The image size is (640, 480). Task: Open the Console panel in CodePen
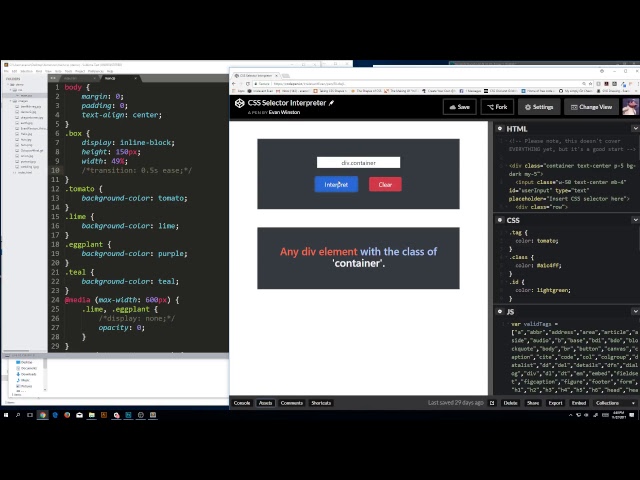point(242,403)
